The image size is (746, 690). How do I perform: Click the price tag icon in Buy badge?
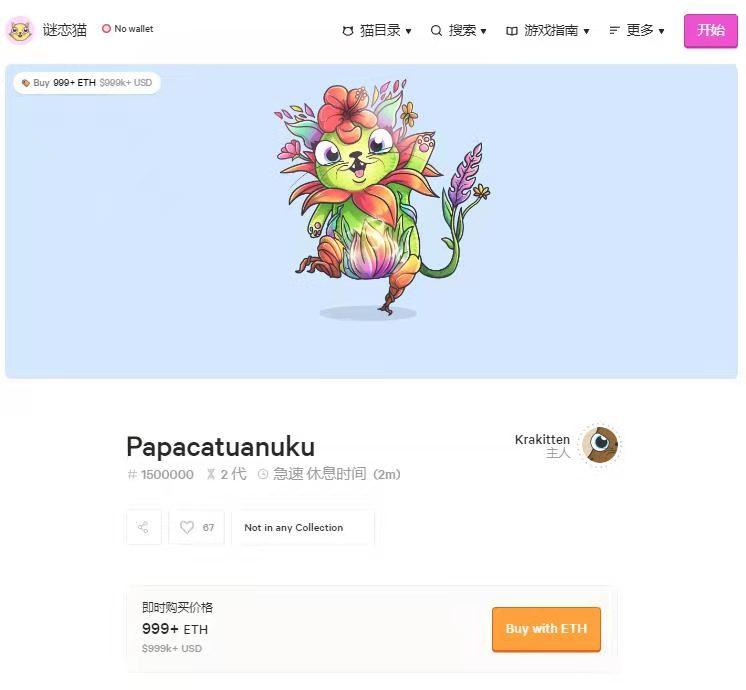click(26, 83)
